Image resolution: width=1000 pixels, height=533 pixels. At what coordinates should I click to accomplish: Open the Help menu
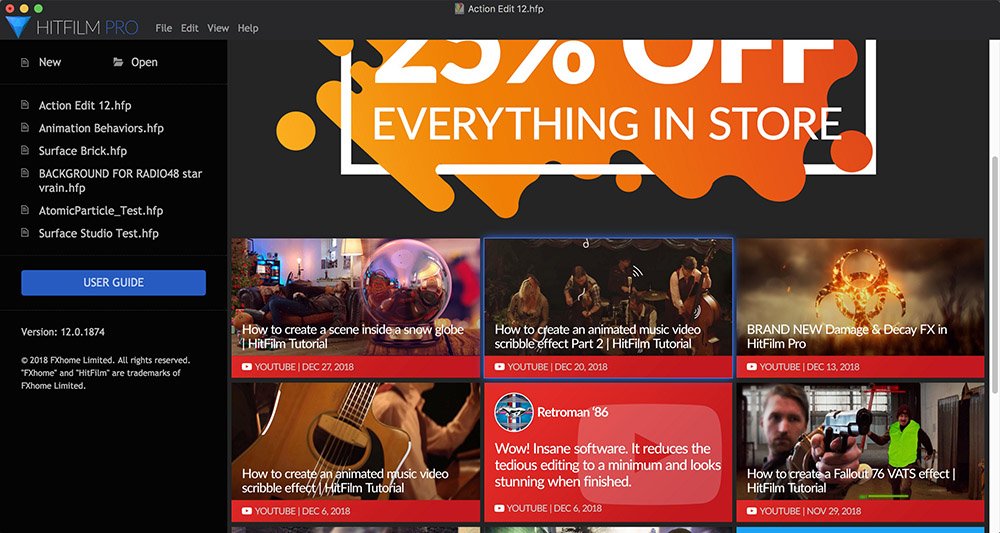(247, 28)
